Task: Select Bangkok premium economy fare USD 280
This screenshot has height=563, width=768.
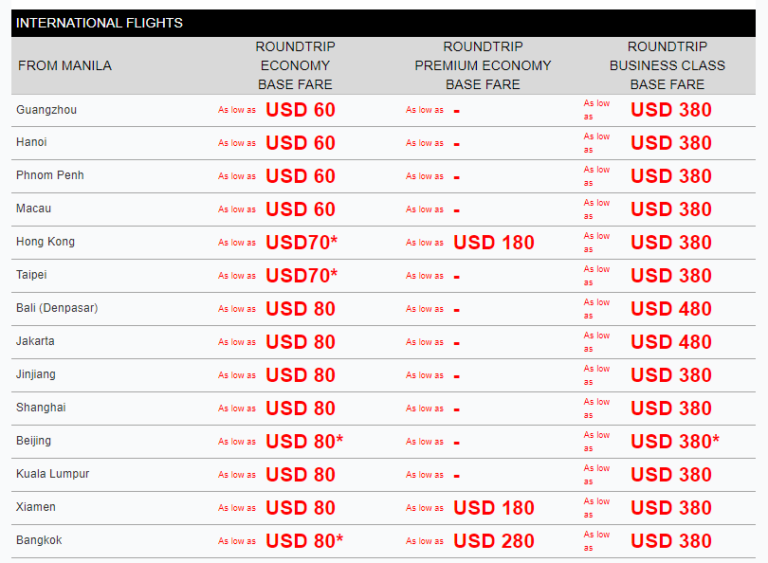Action: coord(494,541)
